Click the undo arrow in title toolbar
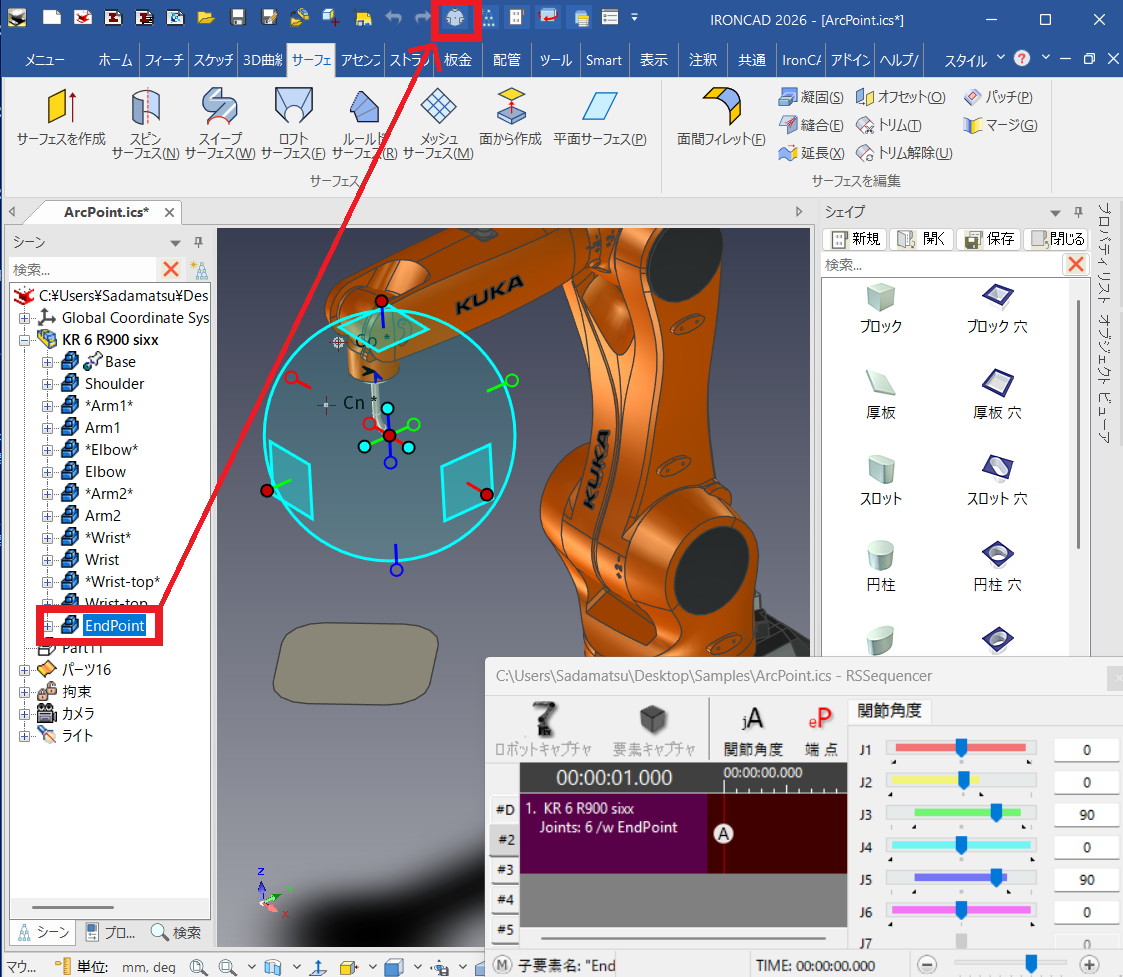Screen dimensions: 1123x977 [393, 18]
